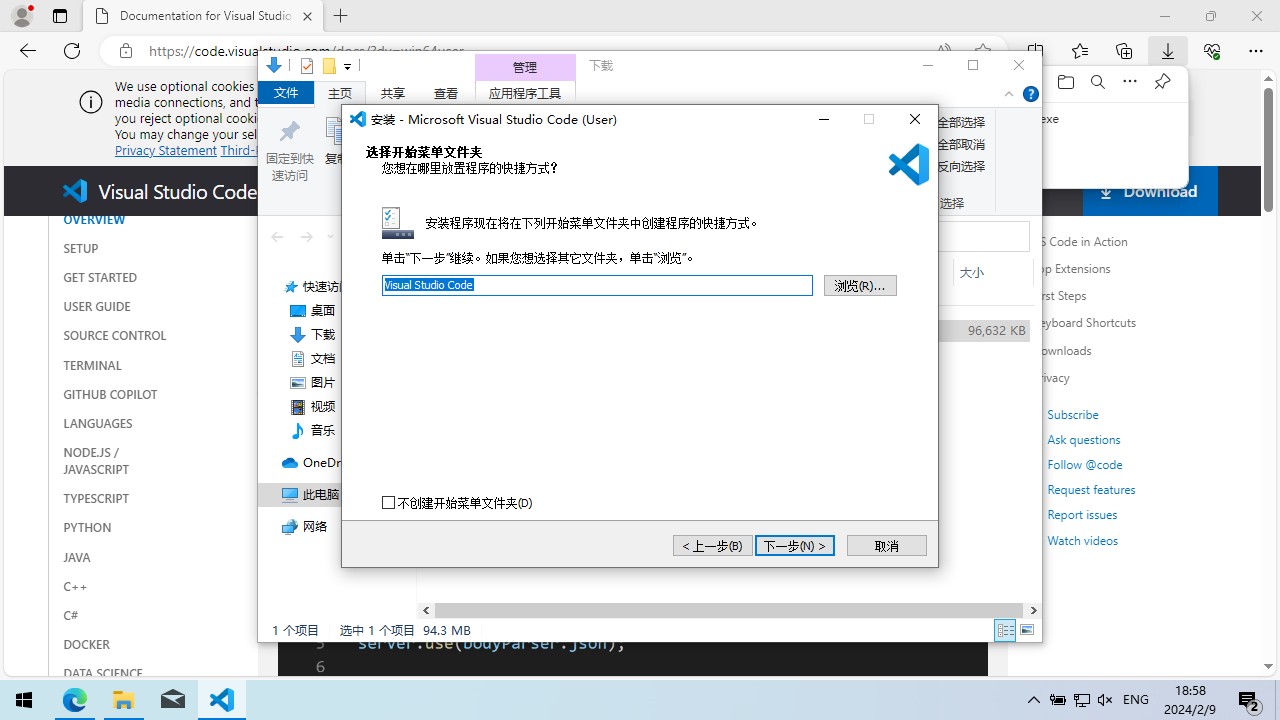The image size is (1280, 720).
Task: Search downloads with magnifier icon in panel
Action: coord(1098,82)
